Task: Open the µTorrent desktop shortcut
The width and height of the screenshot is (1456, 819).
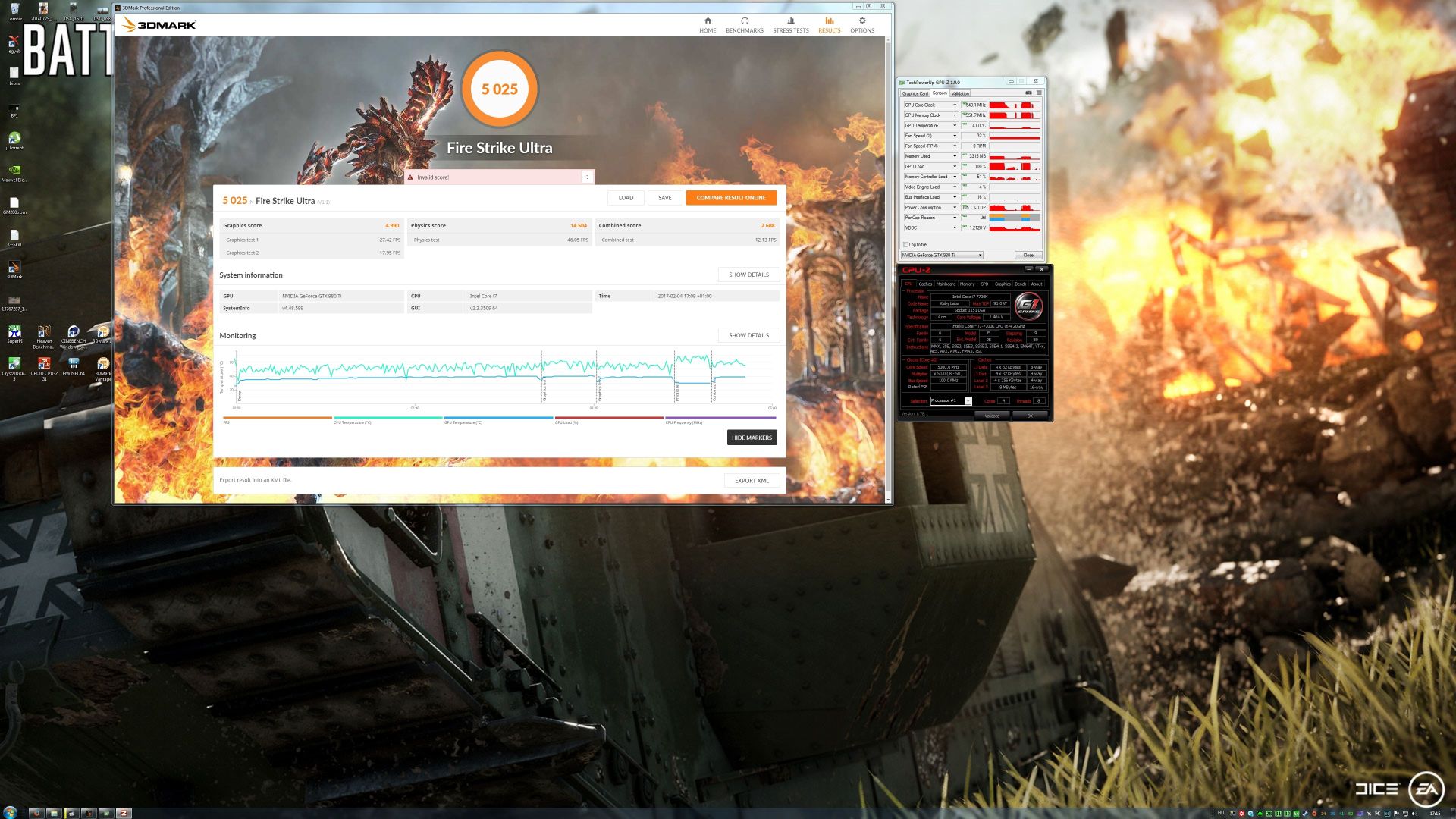Action: [14, 140]
